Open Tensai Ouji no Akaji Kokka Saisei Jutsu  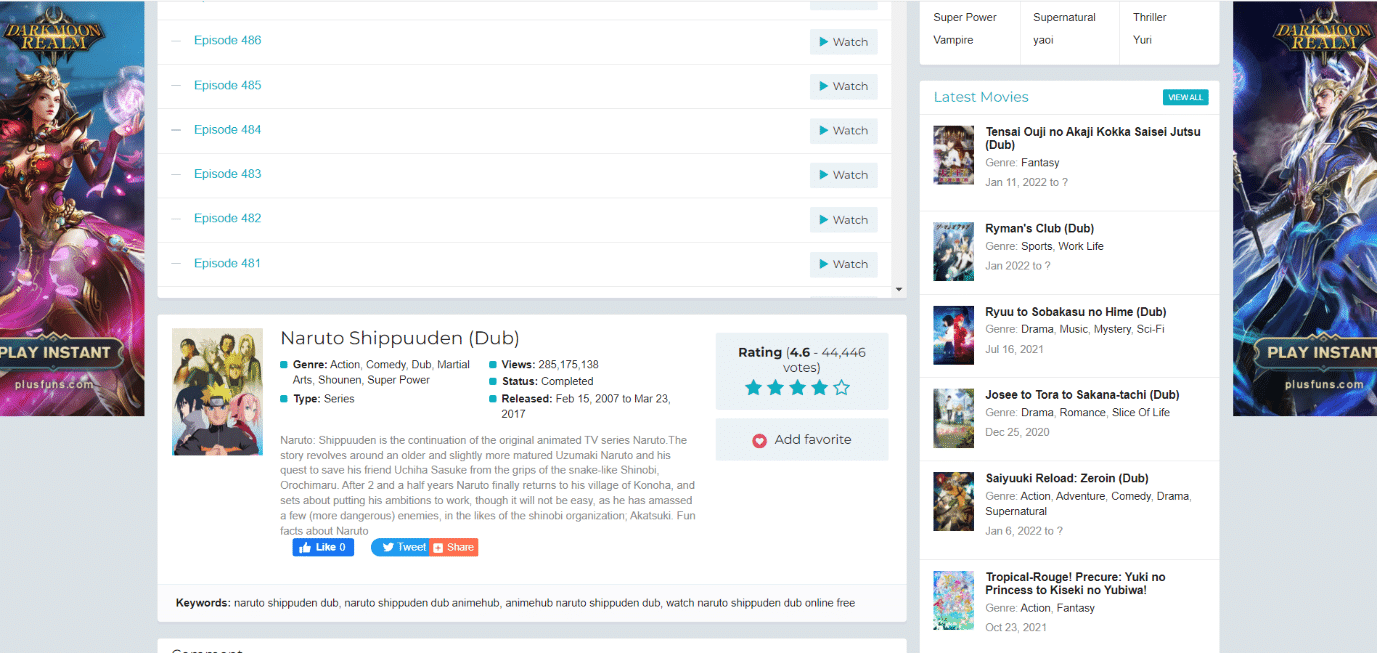coord(1093,138)
